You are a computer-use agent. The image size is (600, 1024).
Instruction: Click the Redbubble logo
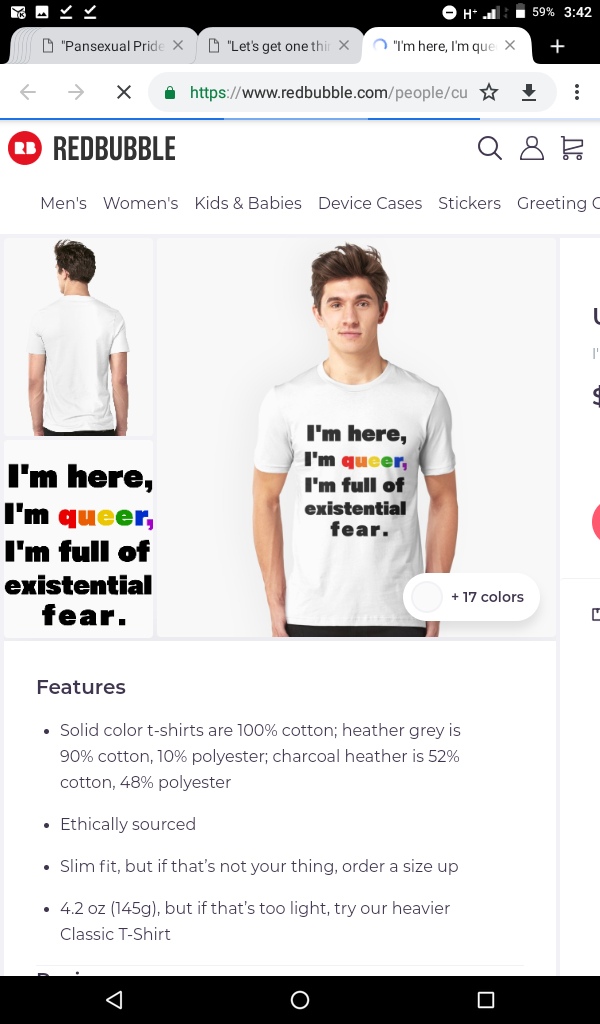(x=92, y=149)
